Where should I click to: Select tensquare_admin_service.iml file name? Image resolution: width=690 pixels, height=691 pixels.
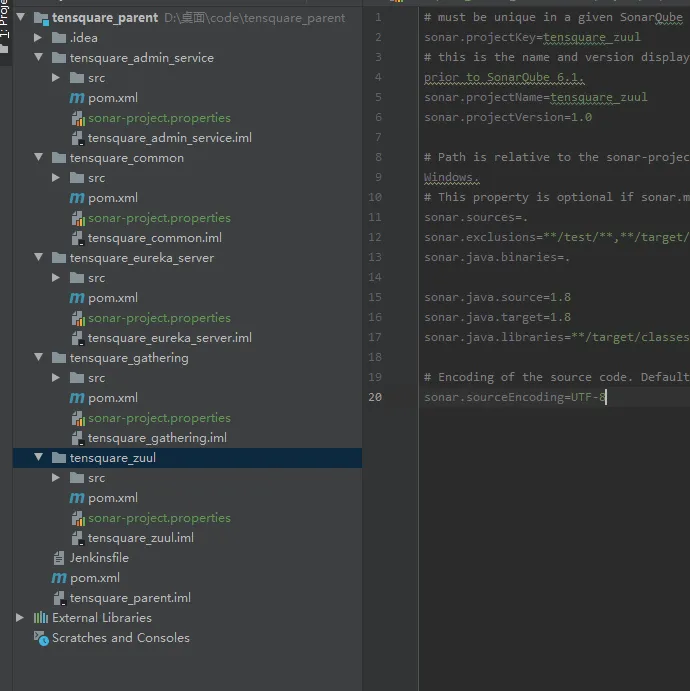(x=170, y=138)
